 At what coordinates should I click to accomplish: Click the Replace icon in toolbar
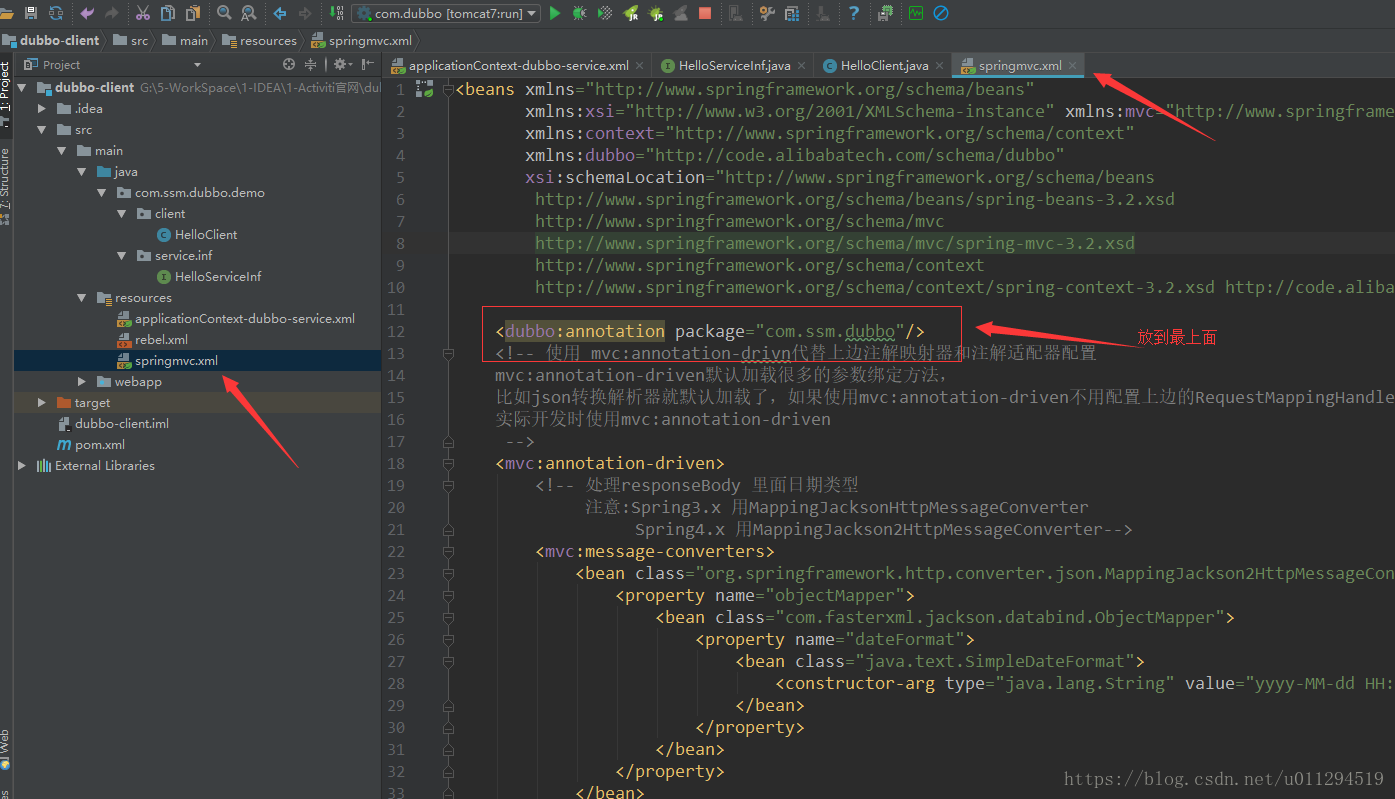pyautogui.click(x=248, y=13)
